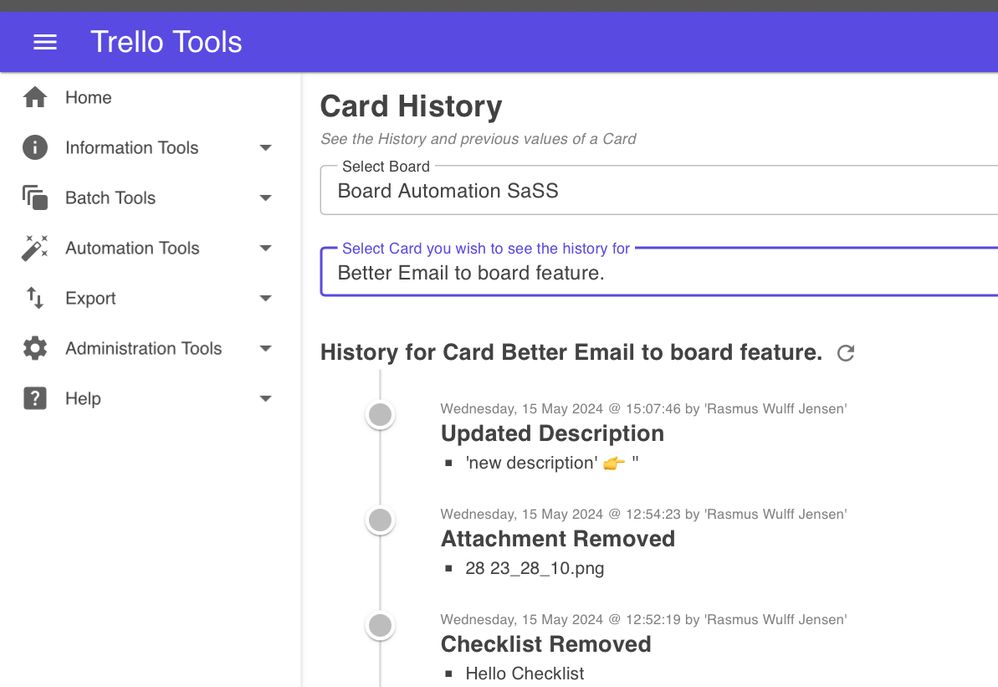The width and height of the screenshot is (998, 687).
Task: Expand the Help arrow
Action: point(266,399)
